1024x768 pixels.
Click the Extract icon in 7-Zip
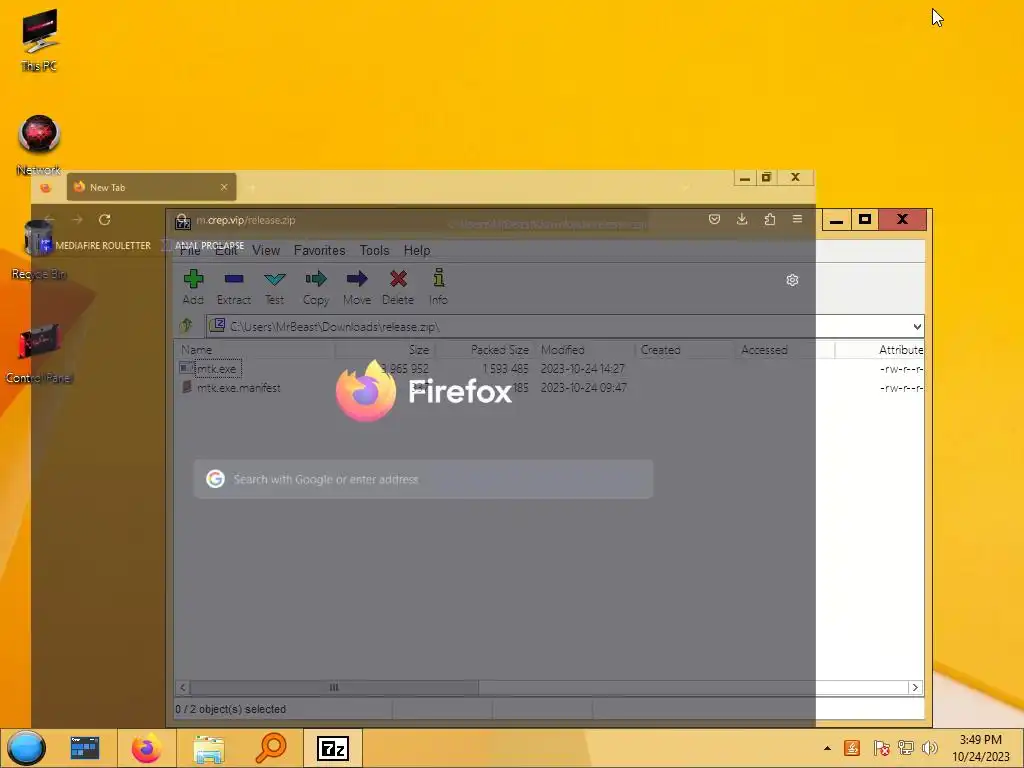[234, 286]
